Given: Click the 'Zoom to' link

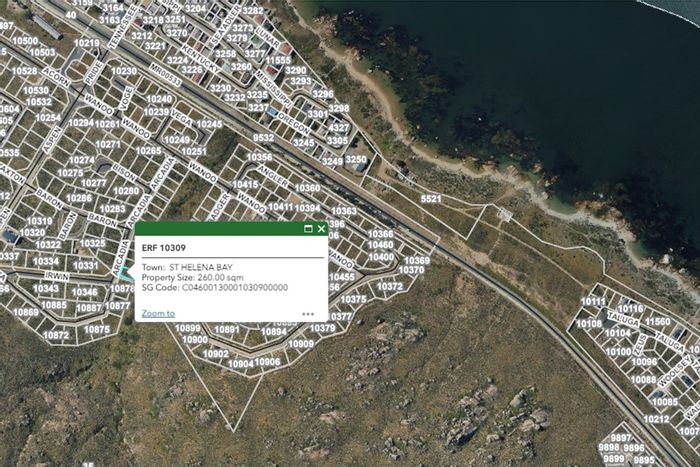Looking at the screenshot, I should (x=158, y=313).
